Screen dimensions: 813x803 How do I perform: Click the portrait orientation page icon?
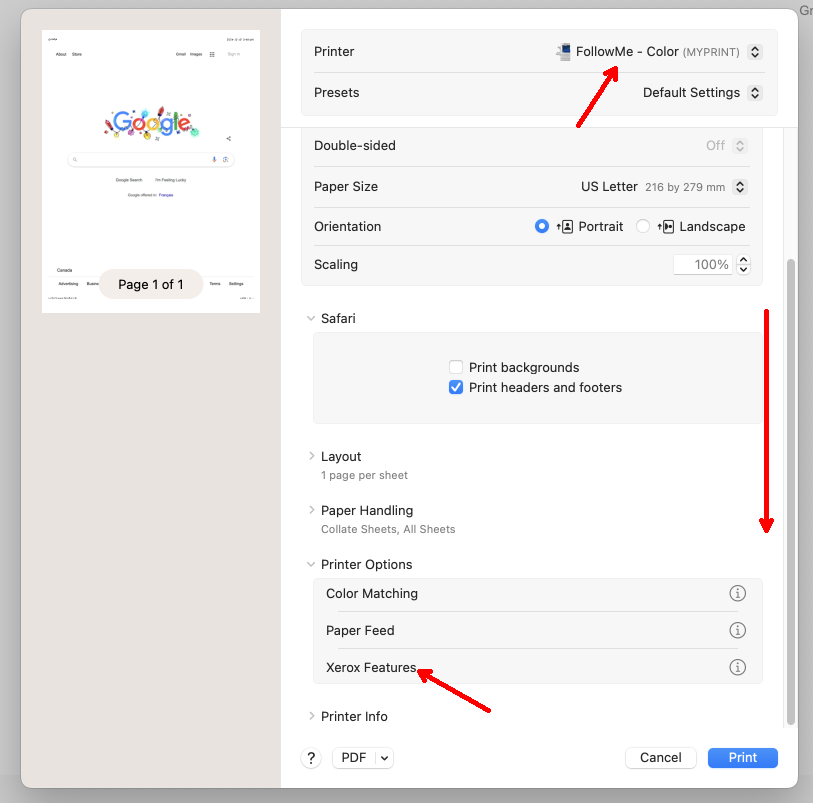click(565, 227)
